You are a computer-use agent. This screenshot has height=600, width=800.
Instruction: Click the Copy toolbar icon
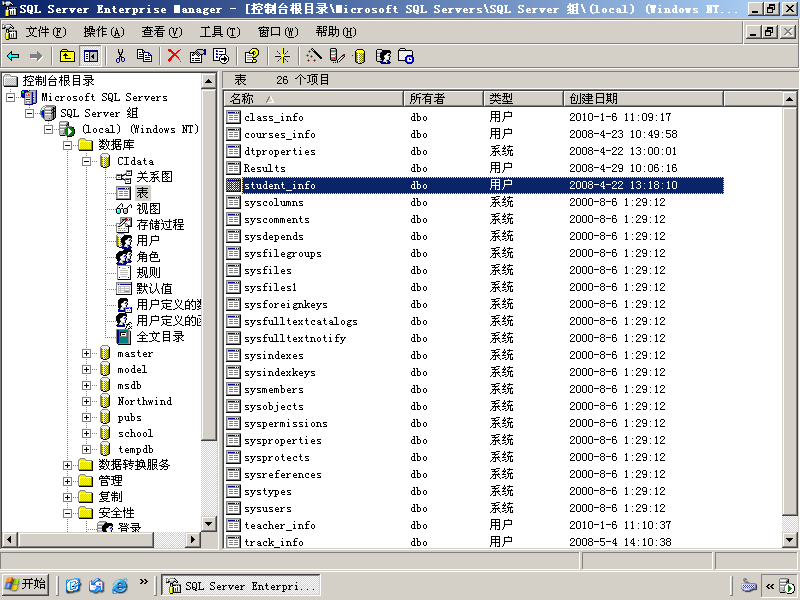[x=144, y=56]
